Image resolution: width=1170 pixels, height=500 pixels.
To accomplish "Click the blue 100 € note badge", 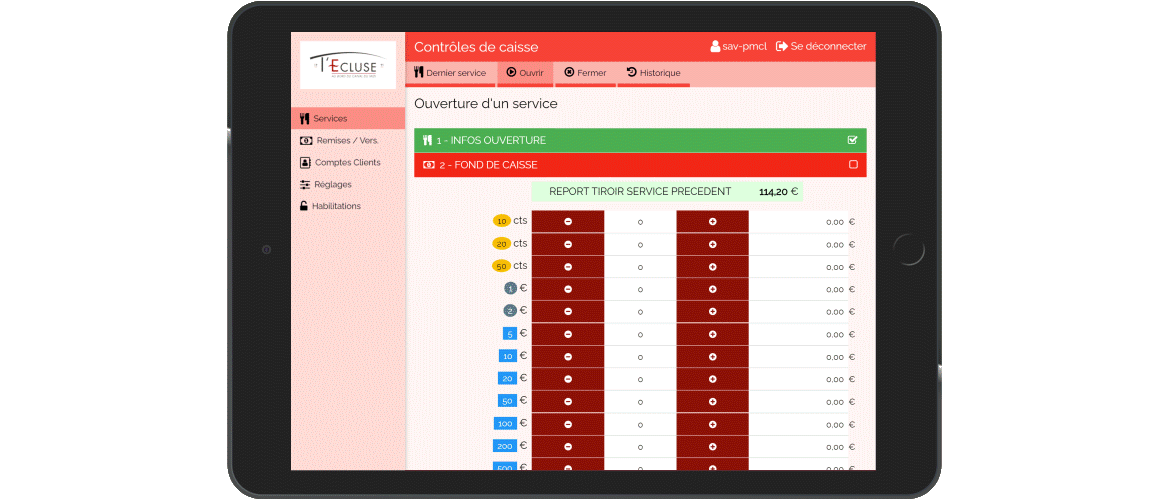I will point(505,423).
